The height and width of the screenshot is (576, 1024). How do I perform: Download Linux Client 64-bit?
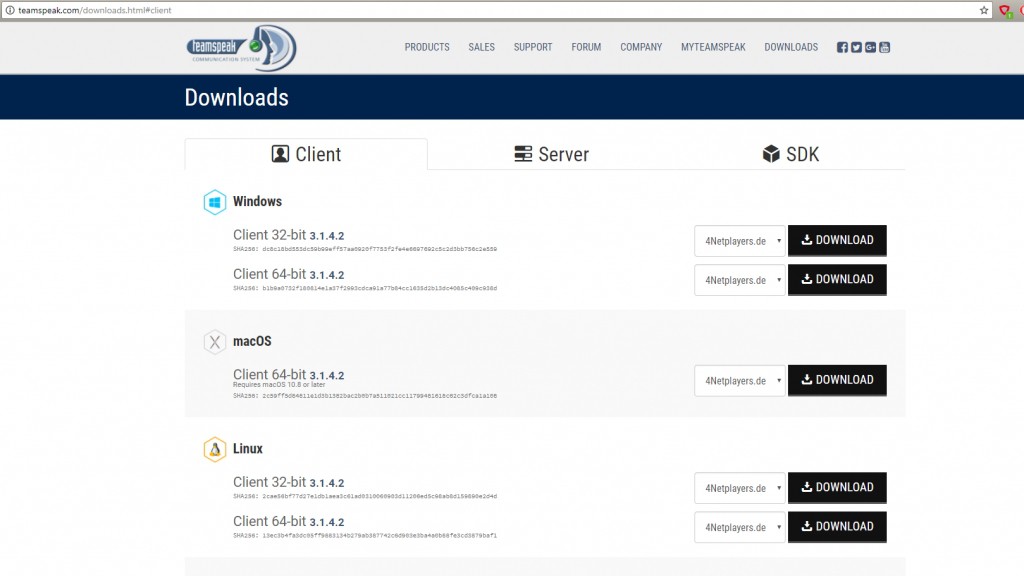click(837, 527)
